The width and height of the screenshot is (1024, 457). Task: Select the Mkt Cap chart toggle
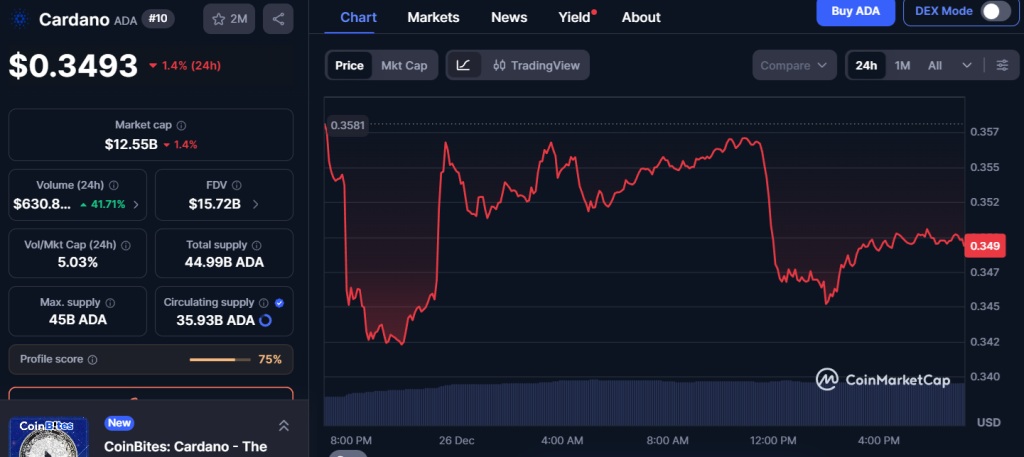(x=404, y=65)
